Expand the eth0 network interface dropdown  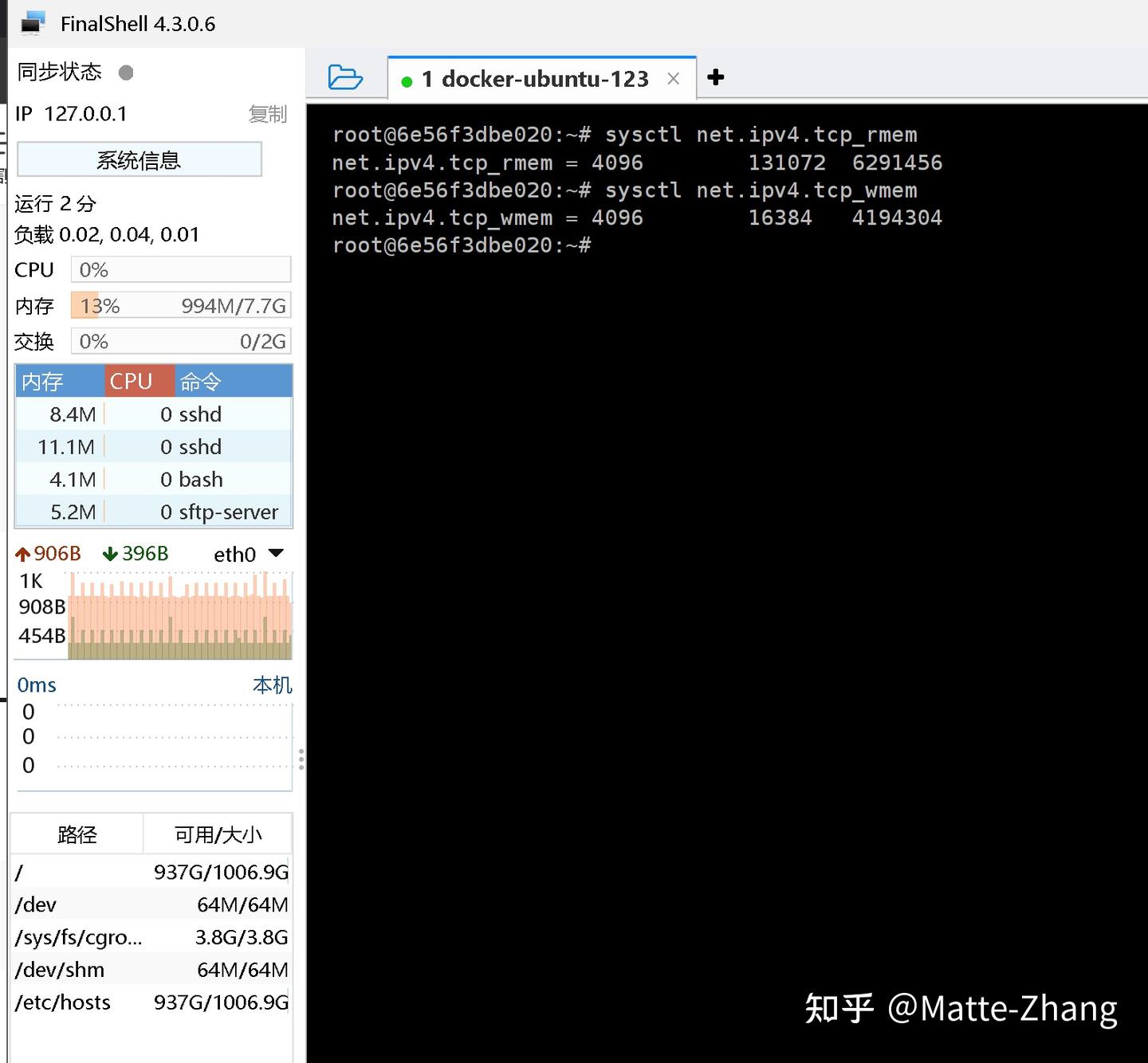tap(275, 553)
